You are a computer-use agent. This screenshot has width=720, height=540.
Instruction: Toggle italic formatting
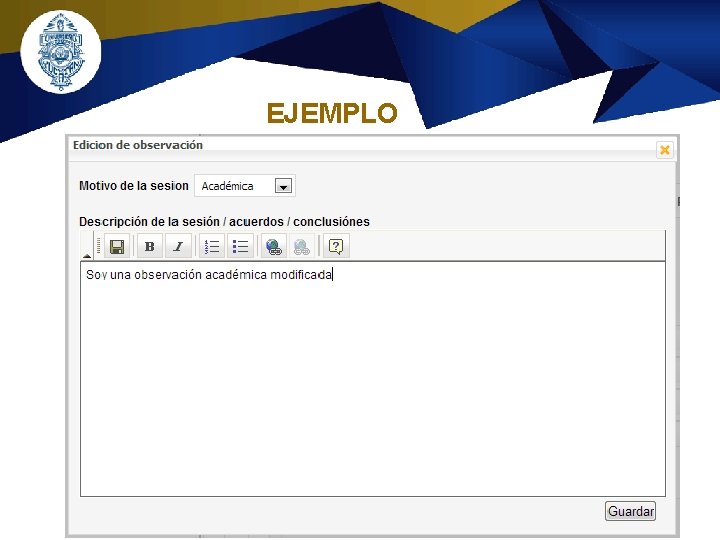(178, 247)
